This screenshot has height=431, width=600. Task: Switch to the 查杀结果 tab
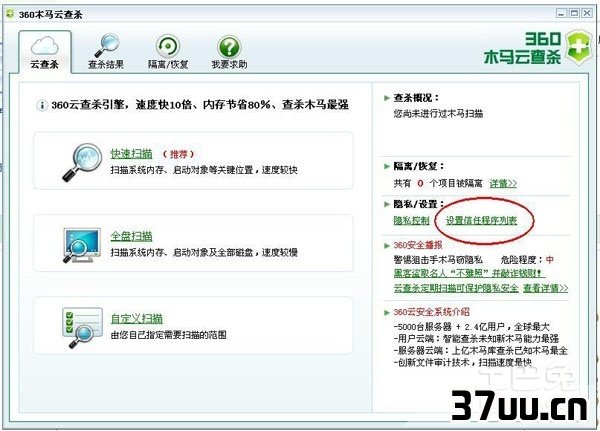point(106,52)
